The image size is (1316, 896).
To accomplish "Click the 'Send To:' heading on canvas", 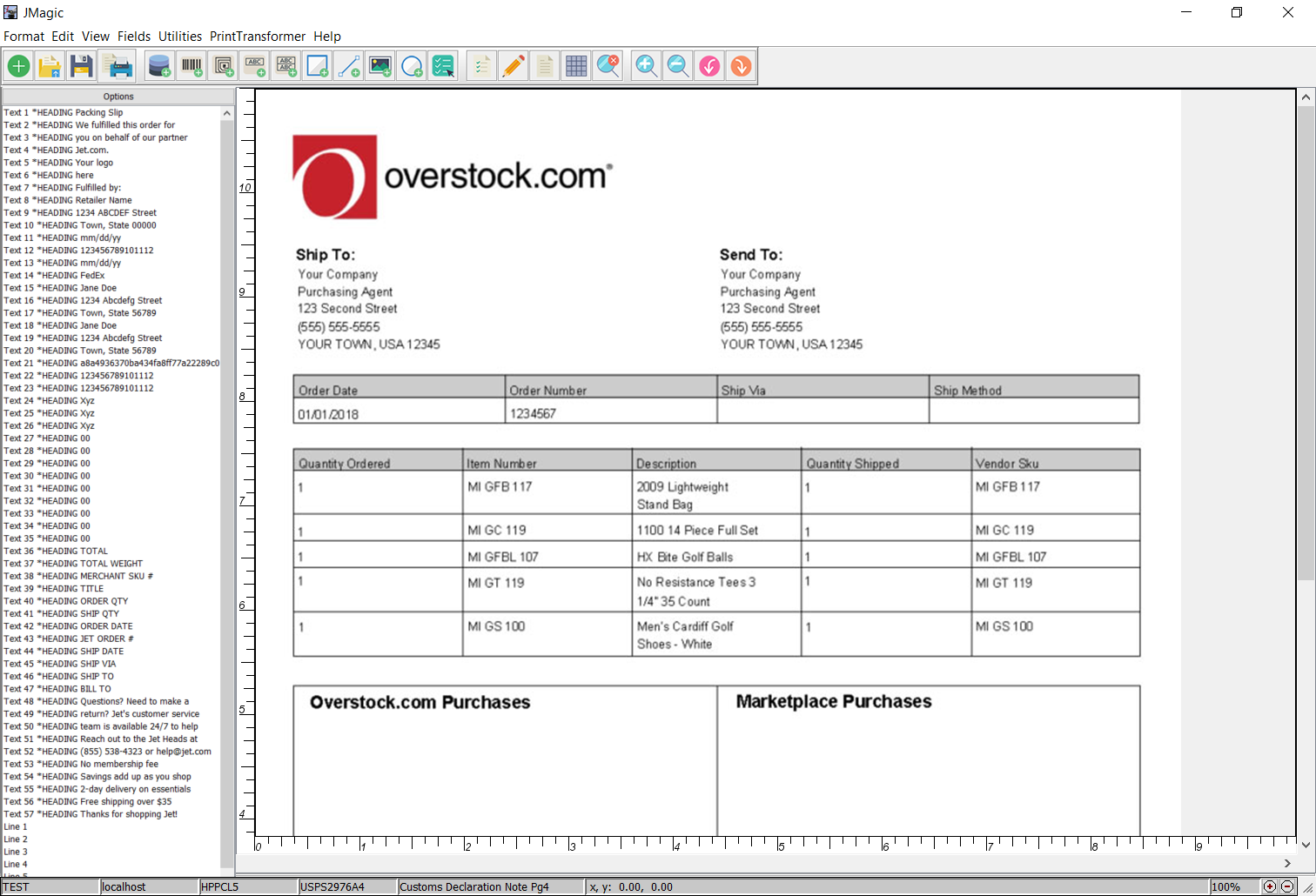I will tap(751, 255).
